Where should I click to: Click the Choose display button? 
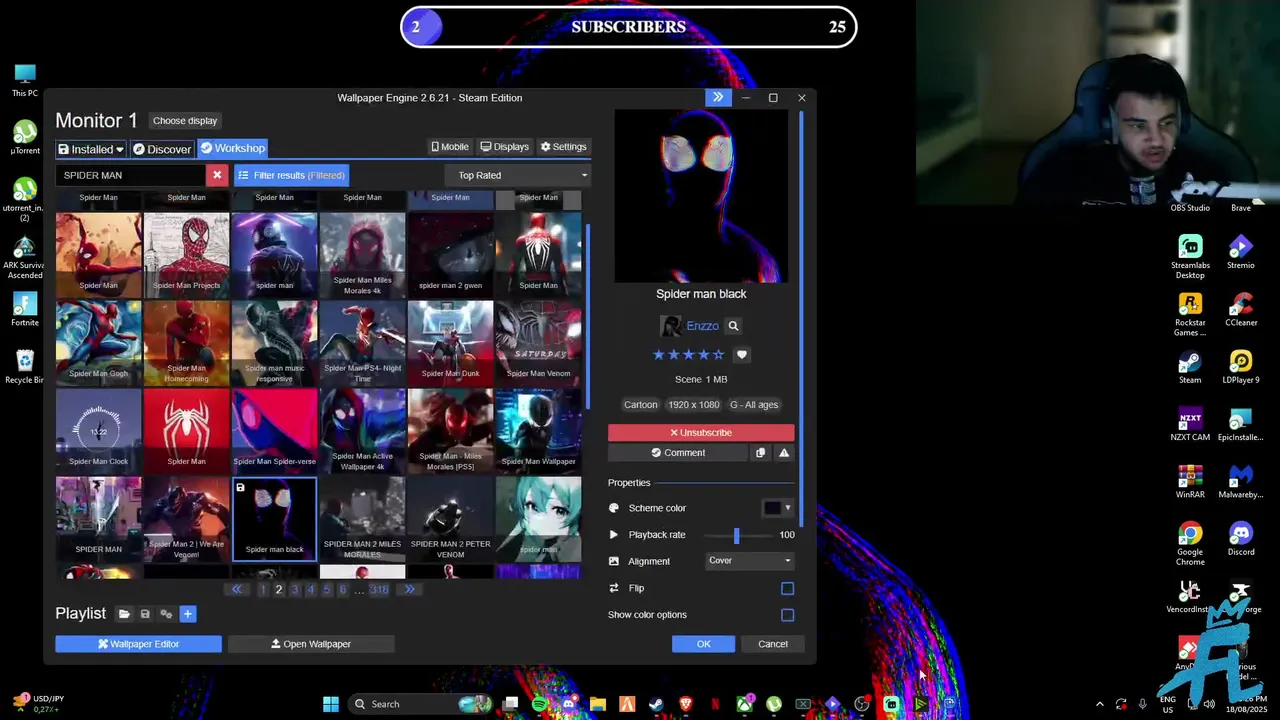[185, 121]
